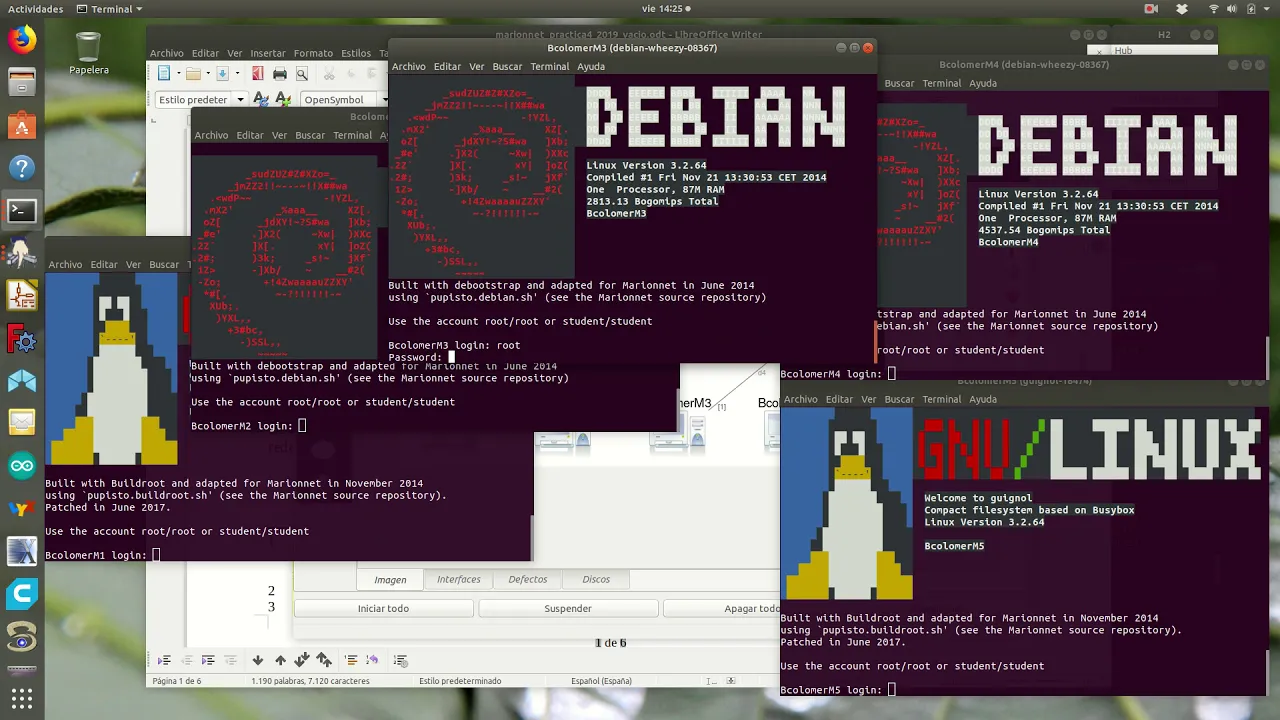Switch to Interfaces tab in Marionnet
The height and width of the screenshot is (720, 1280).
tap(459, 579)
